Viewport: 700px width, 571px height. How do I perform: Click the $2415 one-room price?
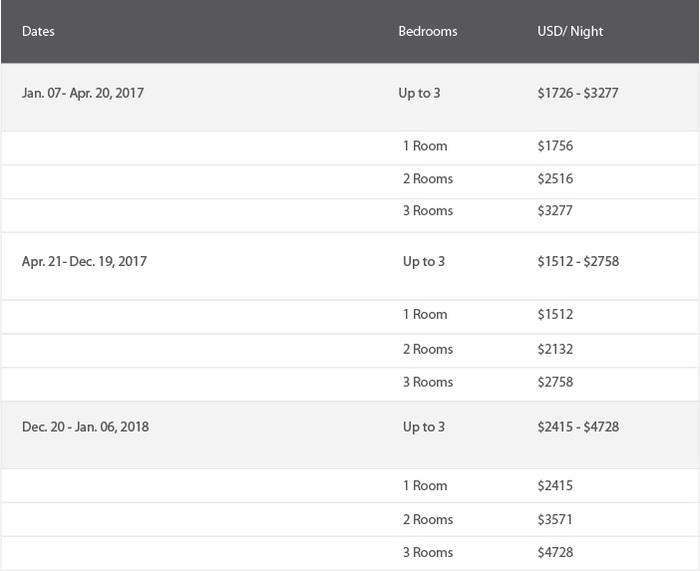click(555, 485)
